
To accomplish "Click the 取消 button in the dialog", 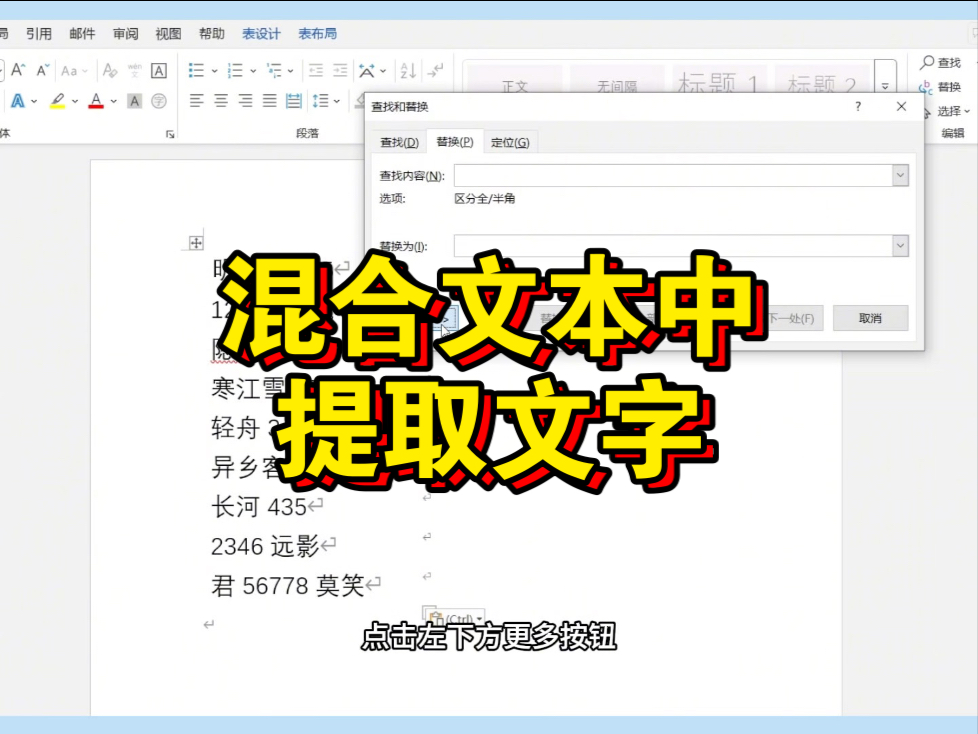I will click(x=869, y=318).
